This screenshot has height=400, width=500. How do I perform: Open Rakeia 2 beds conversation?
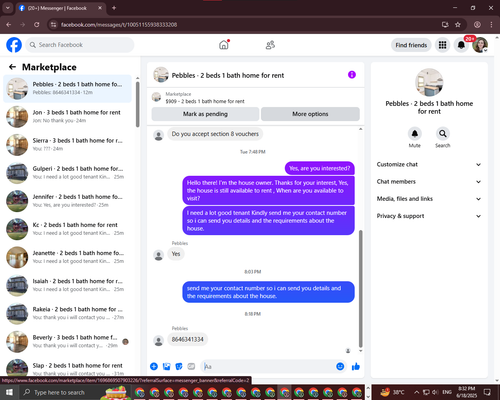click(67, 313)
